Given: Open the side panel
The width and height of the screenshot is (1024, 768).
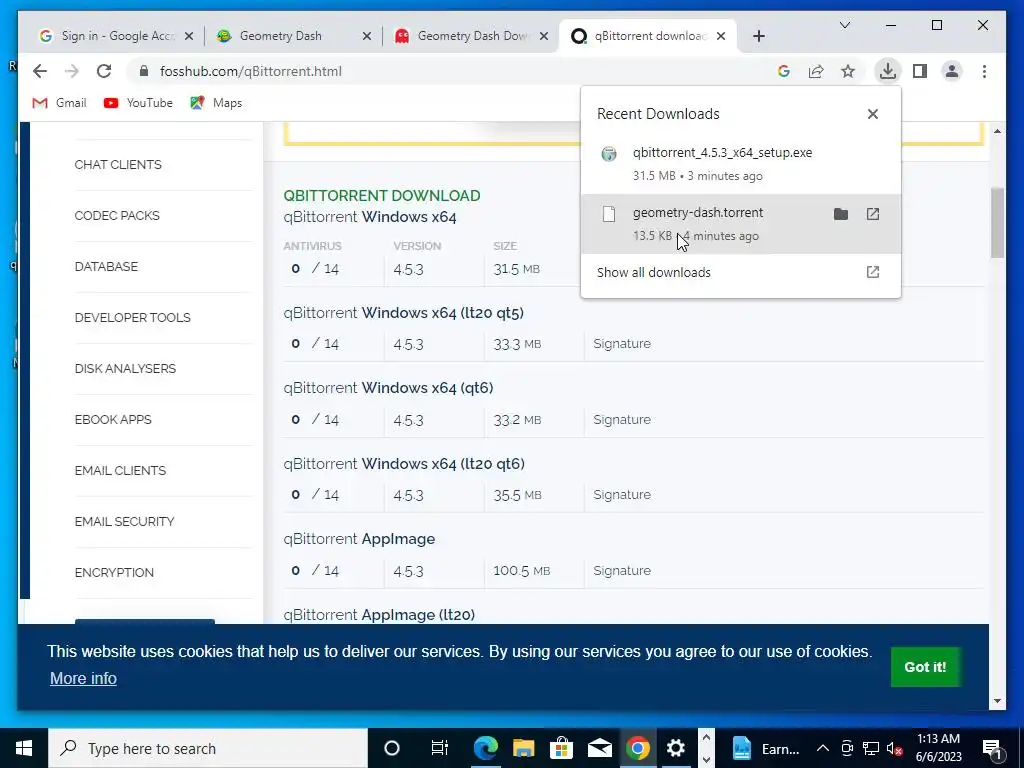Looking at the screenshot, I should [920, 71].
